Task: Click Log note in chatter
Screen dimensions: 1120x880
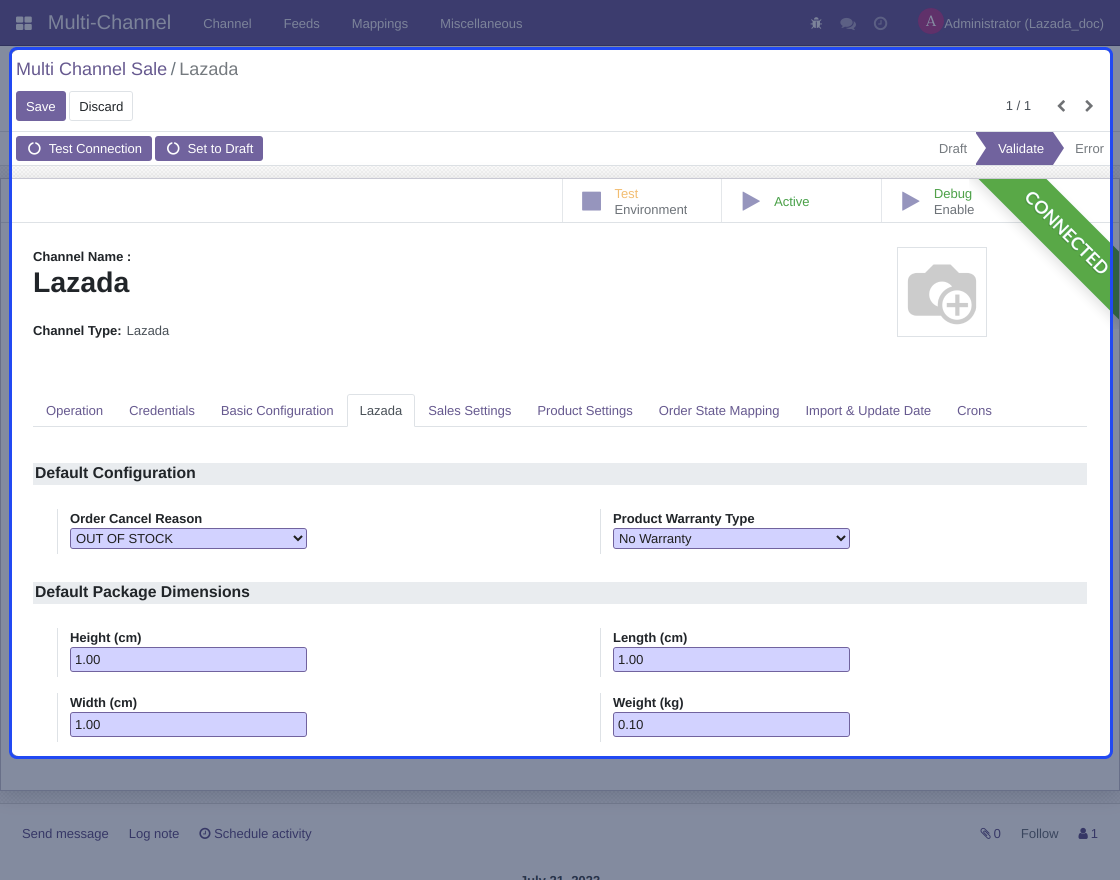Action: coord(154,834)
